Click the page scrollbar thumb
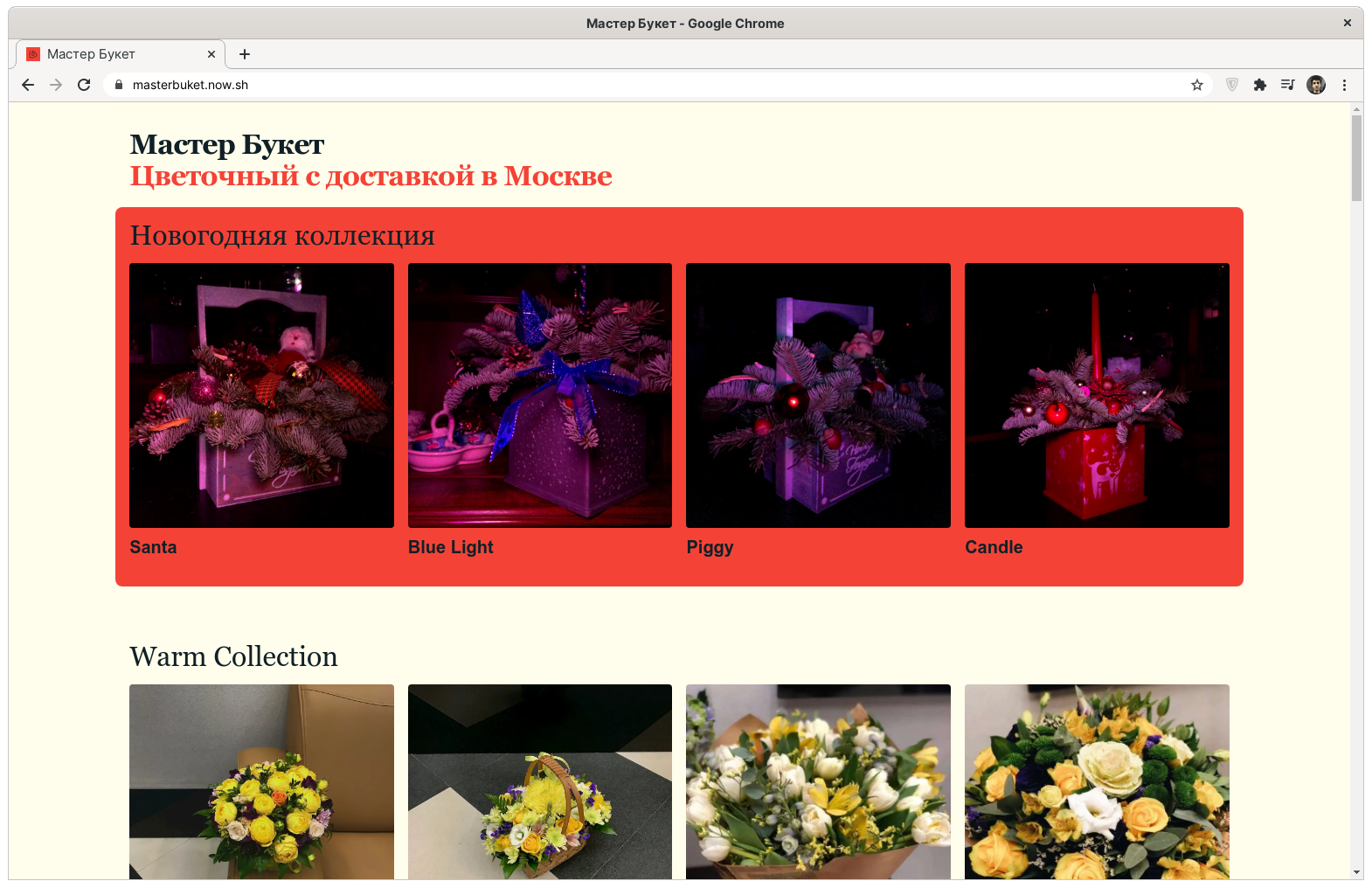Image resolution: width=1372 pixels, height=888 pixels. pyautogui.click(x=1356, y=158)
